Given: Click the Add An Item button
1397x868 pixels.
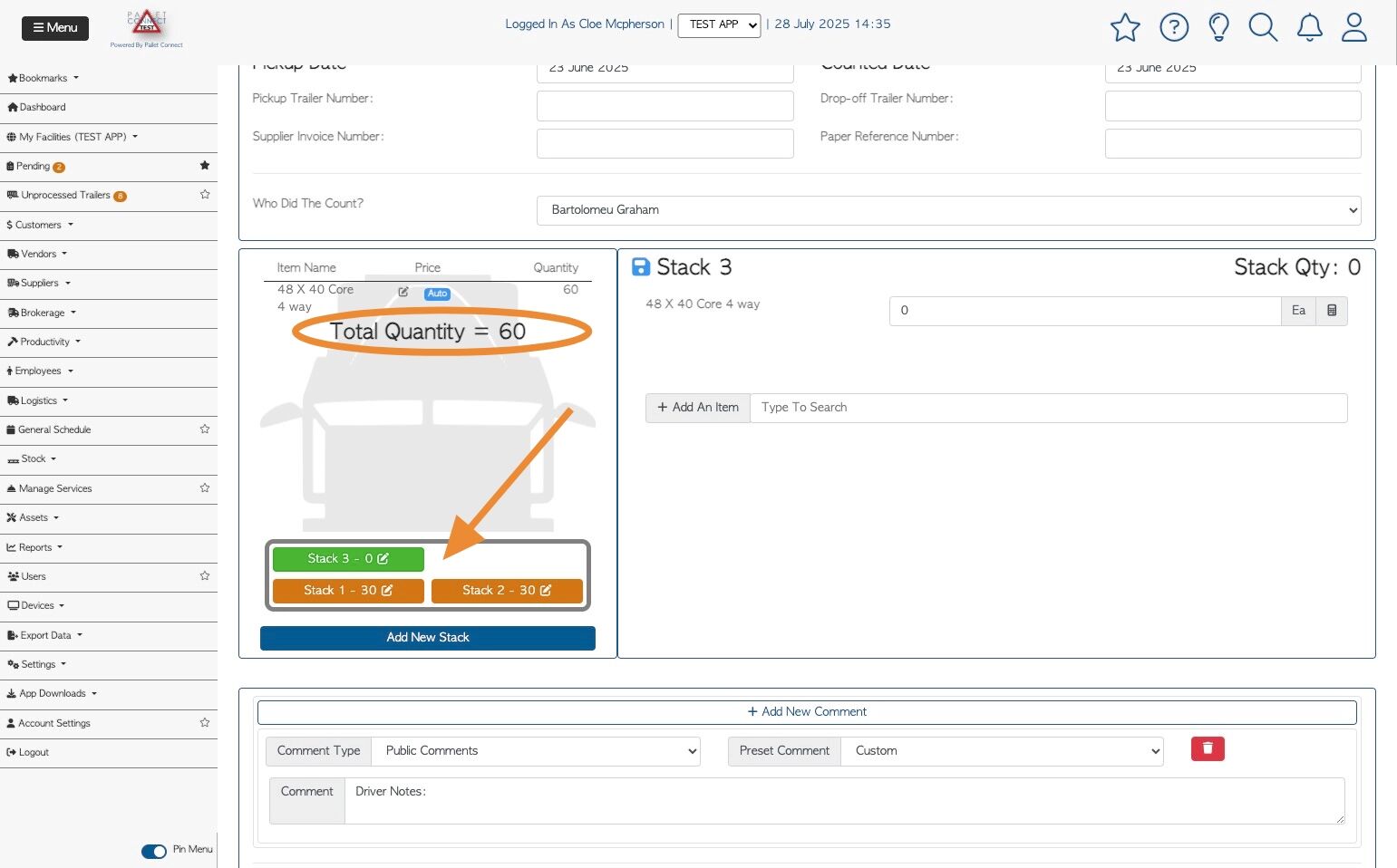Looking at the screenshot, I should [x=698, y=408].
